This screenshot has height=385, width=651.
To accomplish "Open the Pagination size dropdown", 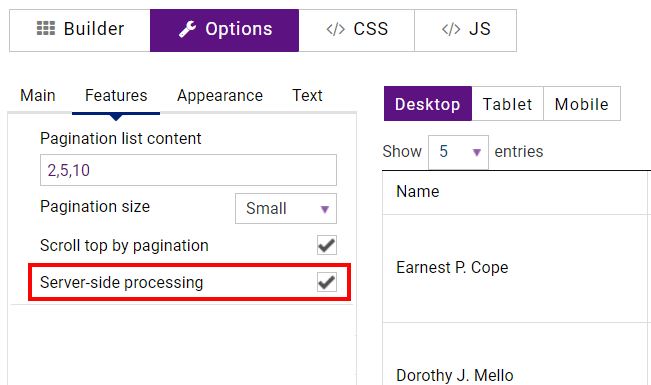I will (286, 208).
